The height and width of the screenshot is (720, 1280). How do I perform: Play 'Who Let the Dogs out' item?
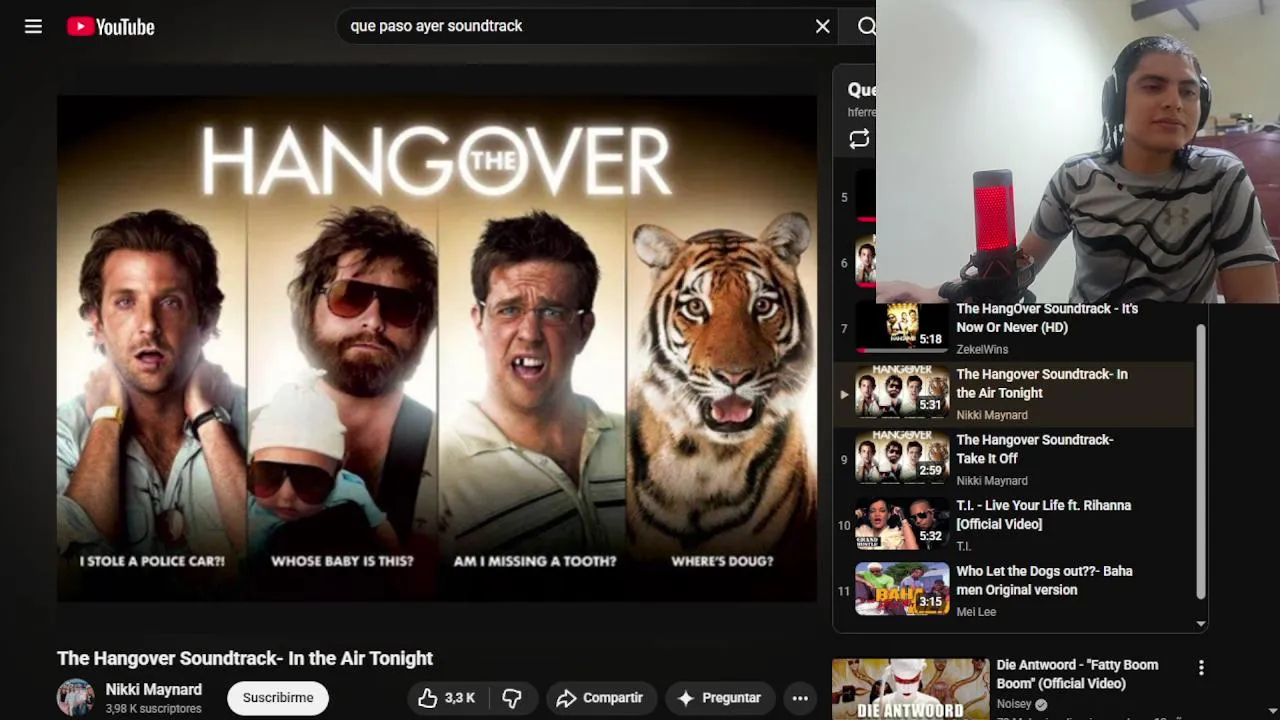point(1044,581)
